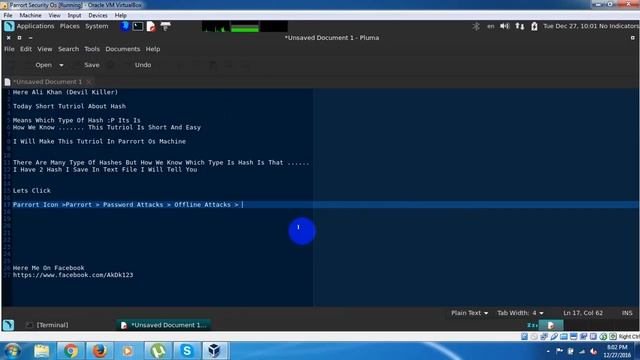The height and width of the screenshot is (360, 640).
Task: Open Pluma's Edit menu
Action: click(26, 49)
